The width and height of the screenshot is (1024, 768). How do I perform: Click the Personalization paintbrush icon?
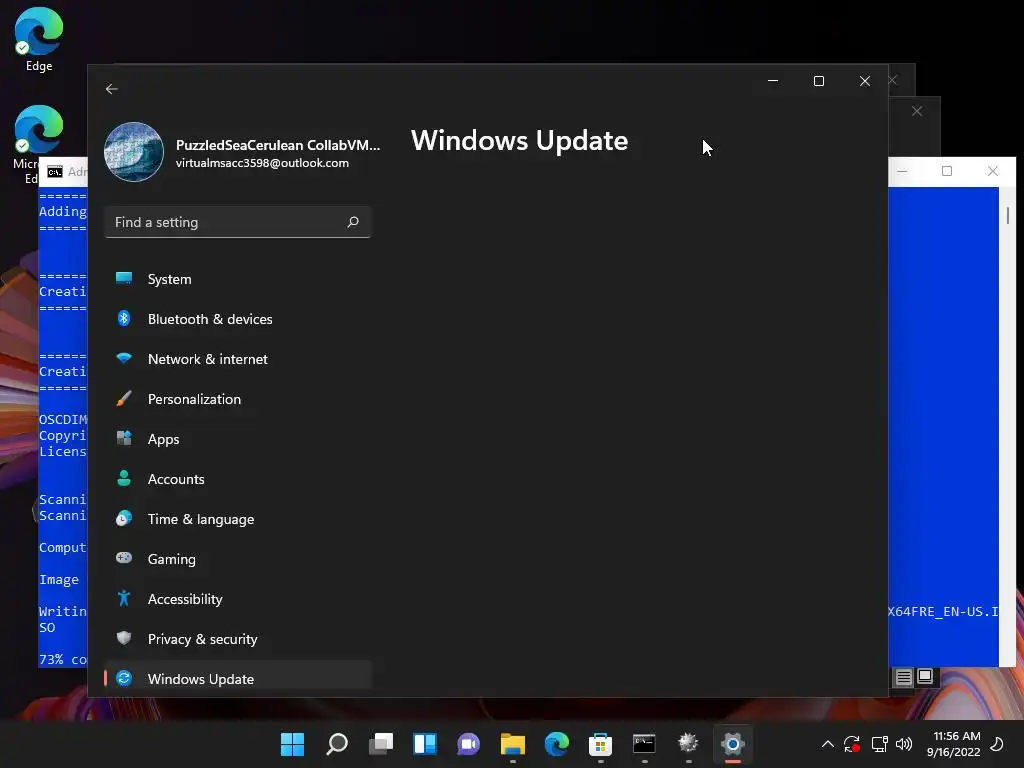pyautogui.click(x=124, y=398)
